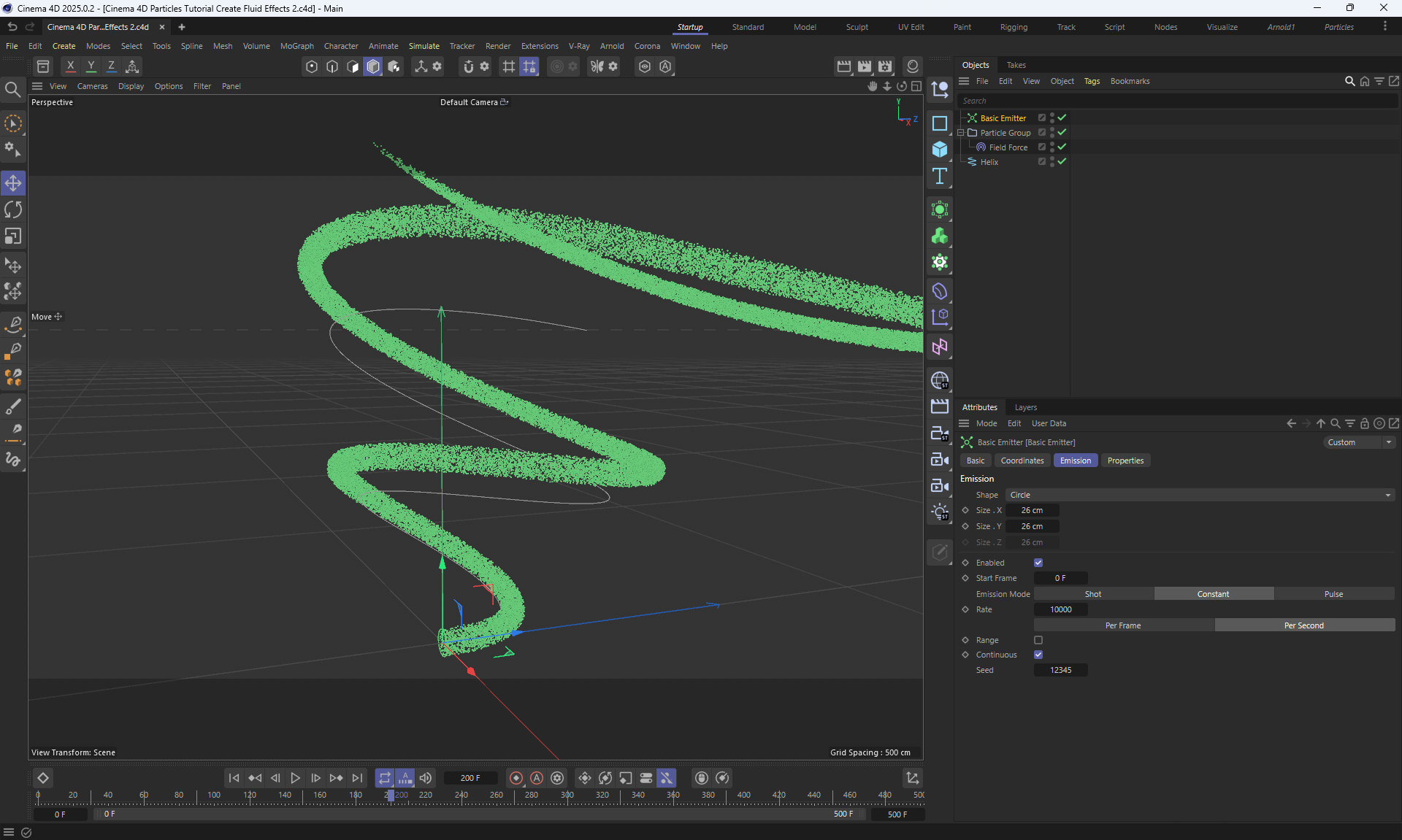Click the Record Active Objects button

[516, 778]
